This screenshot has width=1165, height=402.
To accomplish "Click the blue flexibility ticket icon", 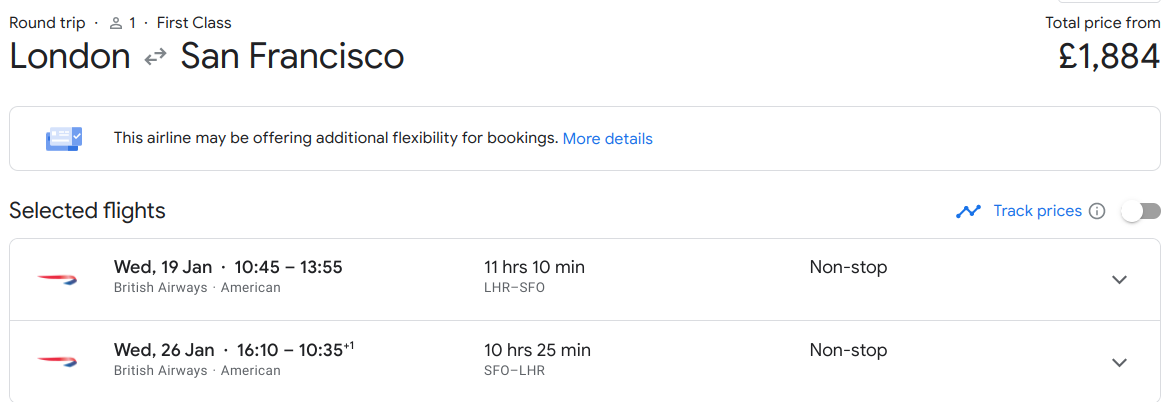I will coord(64,138).
